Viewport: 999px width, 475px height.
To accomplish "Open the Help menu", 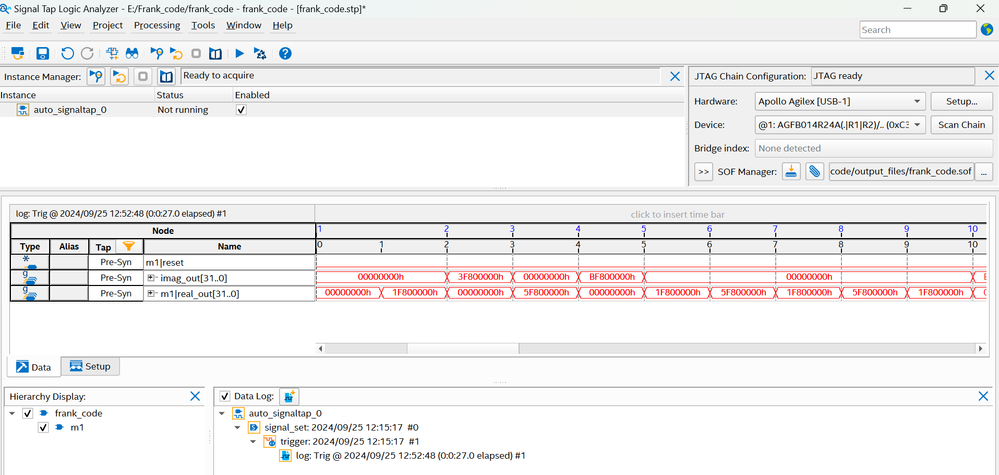I will tap(282, 25).
